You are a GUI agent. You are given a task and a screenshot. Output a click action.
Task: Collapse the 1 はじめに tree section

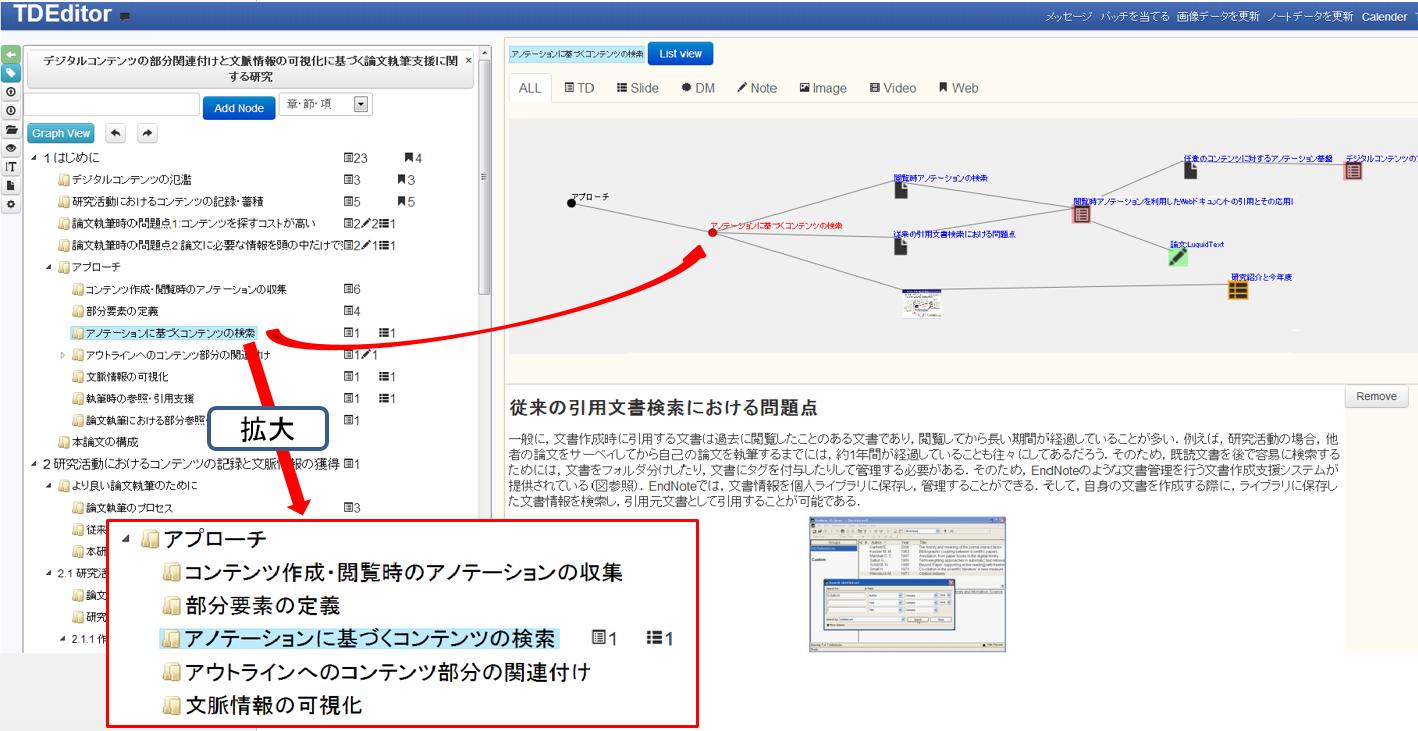pyautogui.click(x=35, y=158)
